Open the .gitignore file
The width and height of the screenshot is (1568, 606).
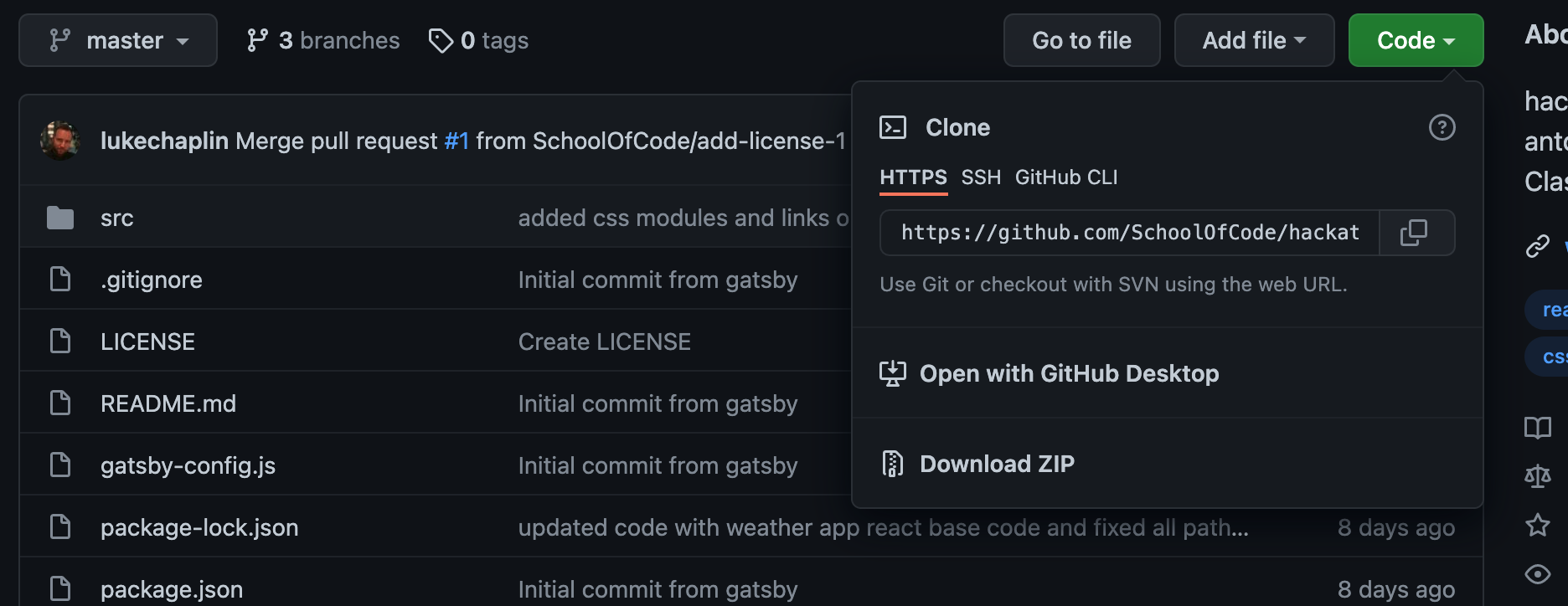(x=152, y=280)
